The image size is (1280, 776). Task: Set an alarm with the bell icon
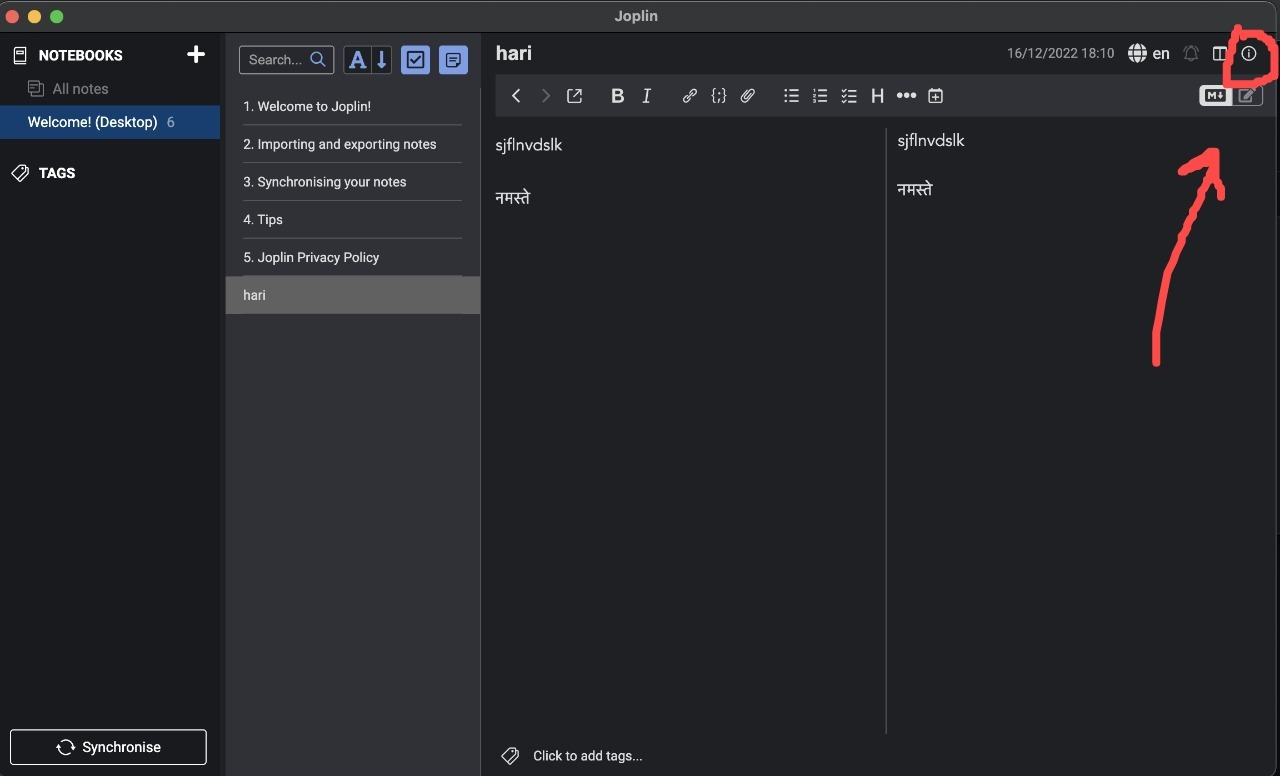[1191, 54]
